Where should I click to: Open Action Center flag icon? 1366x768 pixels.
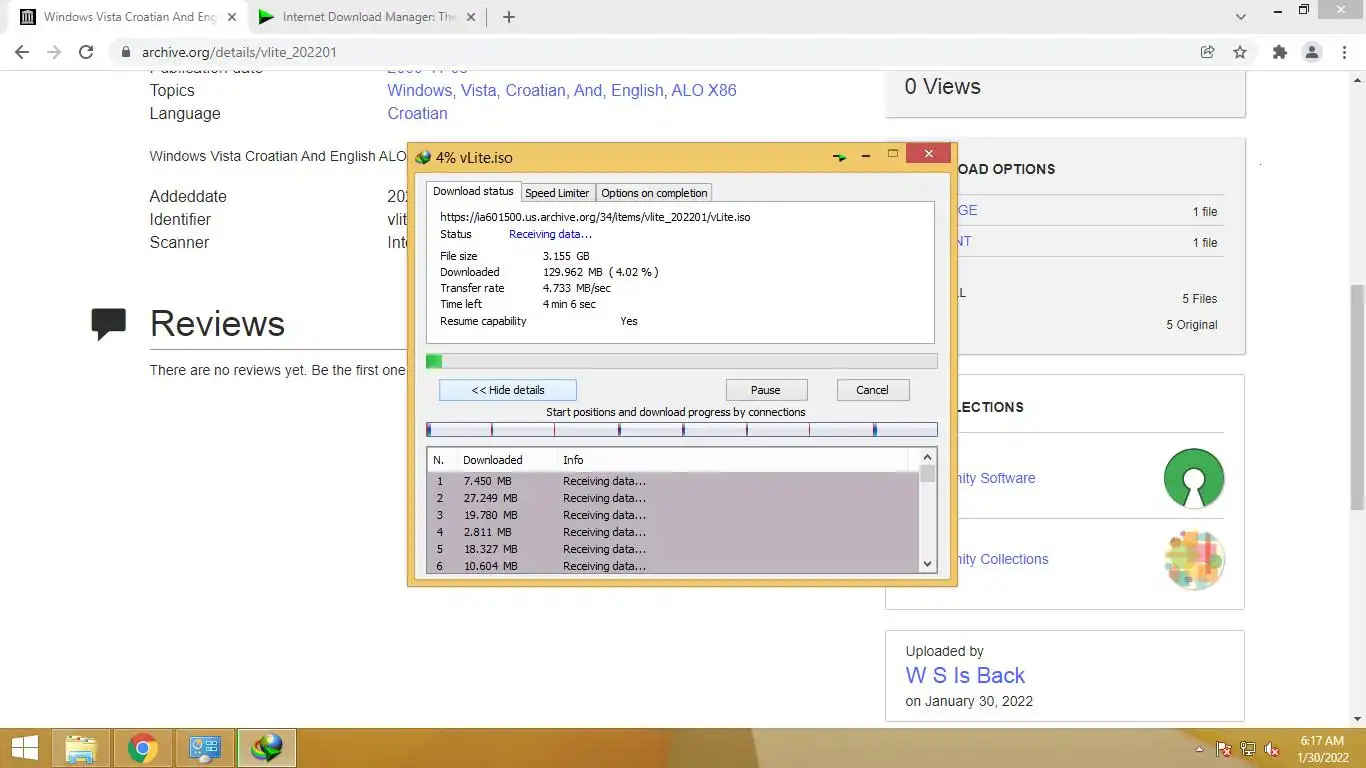(x=1224, y=749)
